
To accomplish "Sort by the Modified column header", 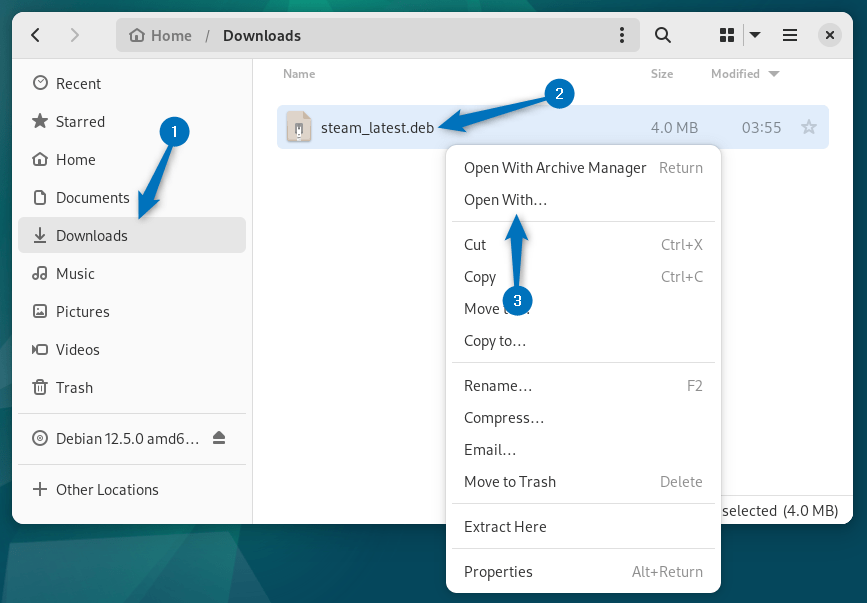I will [735, 74].
